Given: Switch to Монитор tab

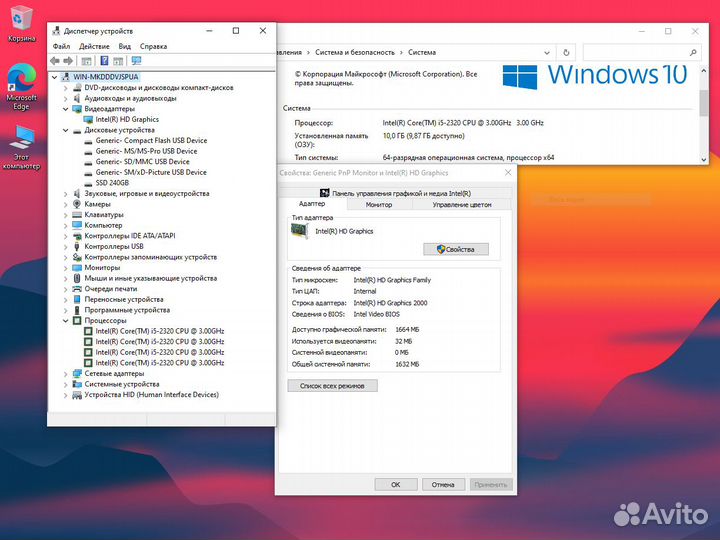Looking at the screenshot, I should tap(379, 205).
